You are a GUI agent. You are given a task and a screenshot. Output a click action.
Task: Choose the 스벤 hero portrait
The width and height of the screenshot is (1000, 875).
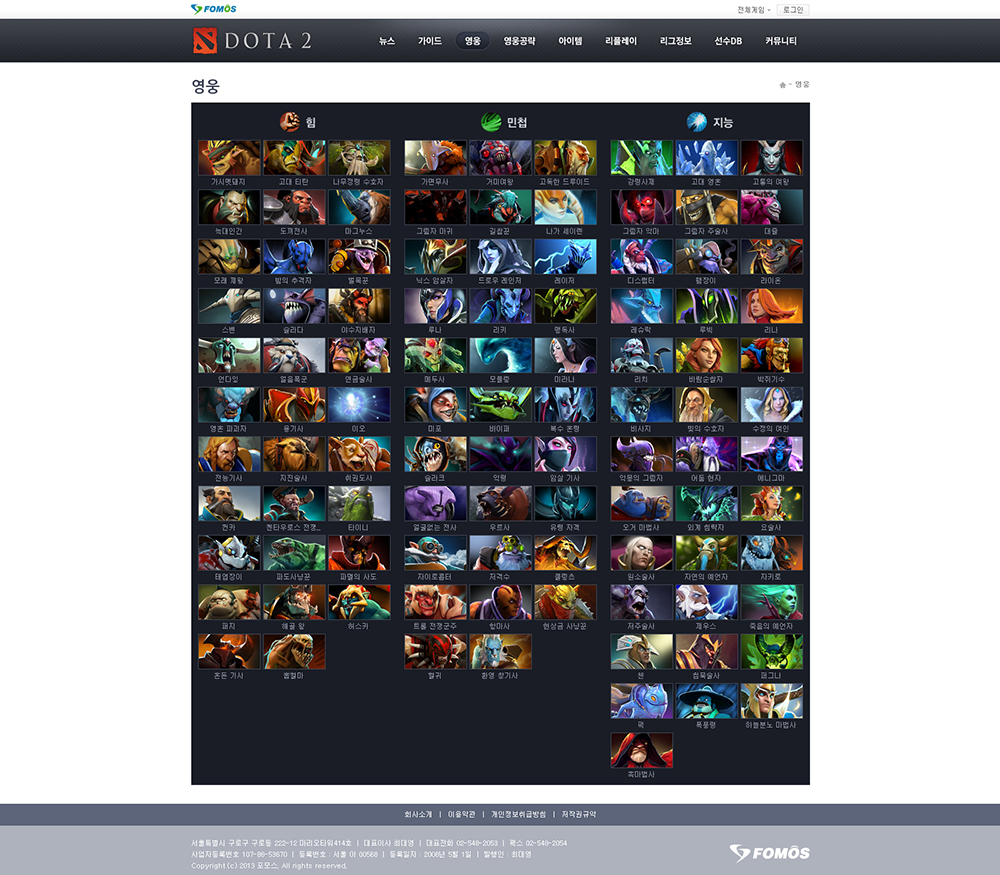pos(229,306)
